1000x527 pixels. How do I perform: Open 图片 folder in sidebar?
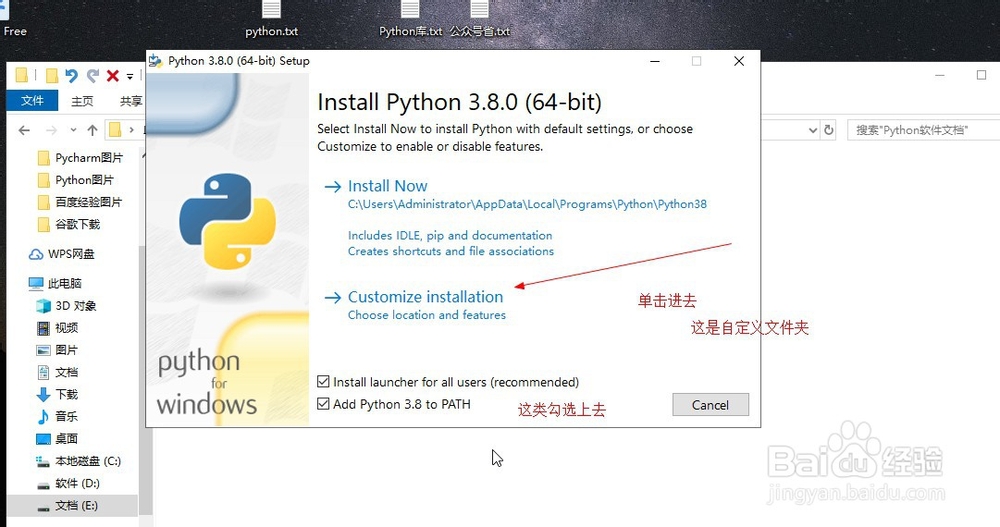click(57, 350)
